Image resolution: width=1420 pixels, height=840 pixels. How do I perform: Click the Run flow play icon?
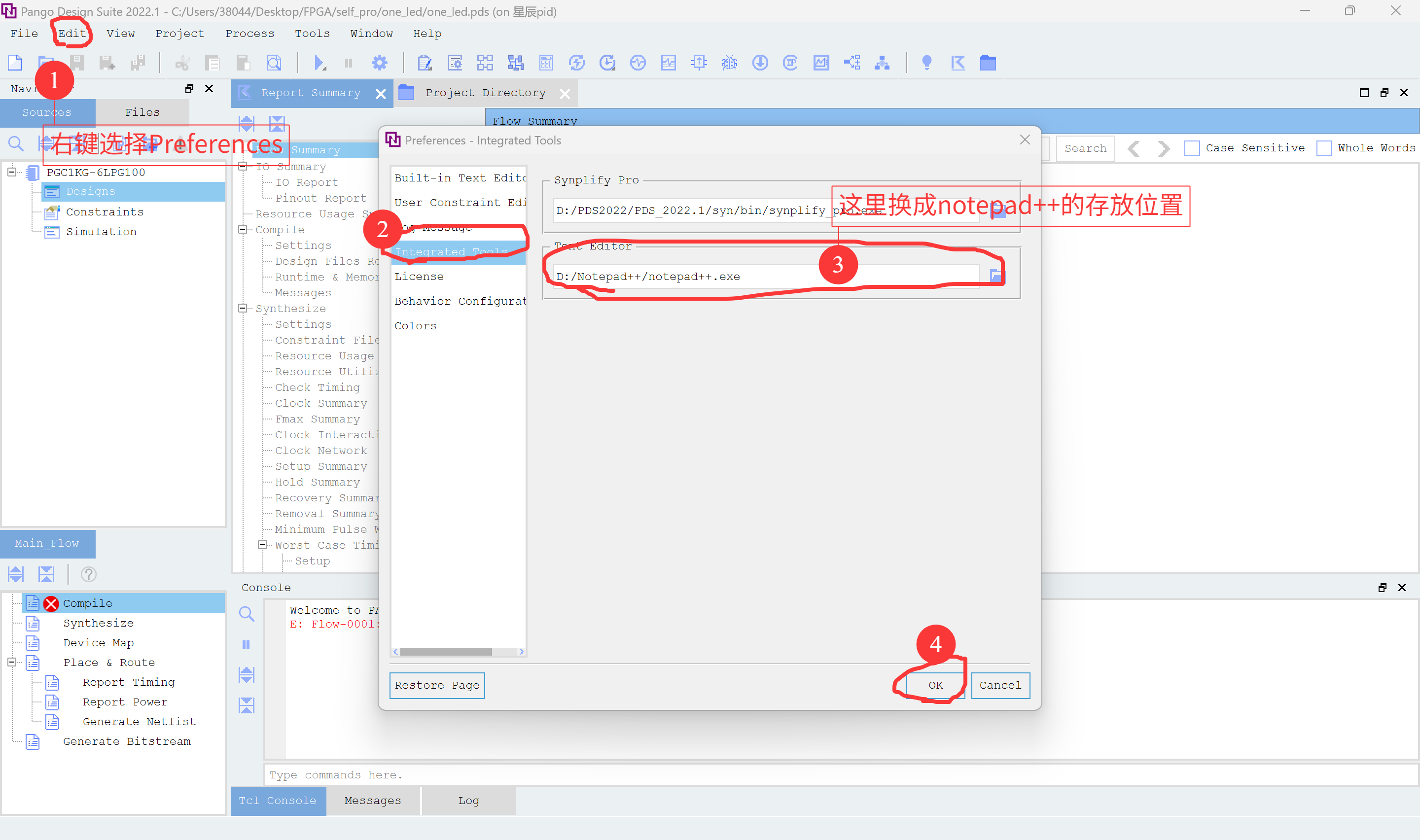click(319, 63)
